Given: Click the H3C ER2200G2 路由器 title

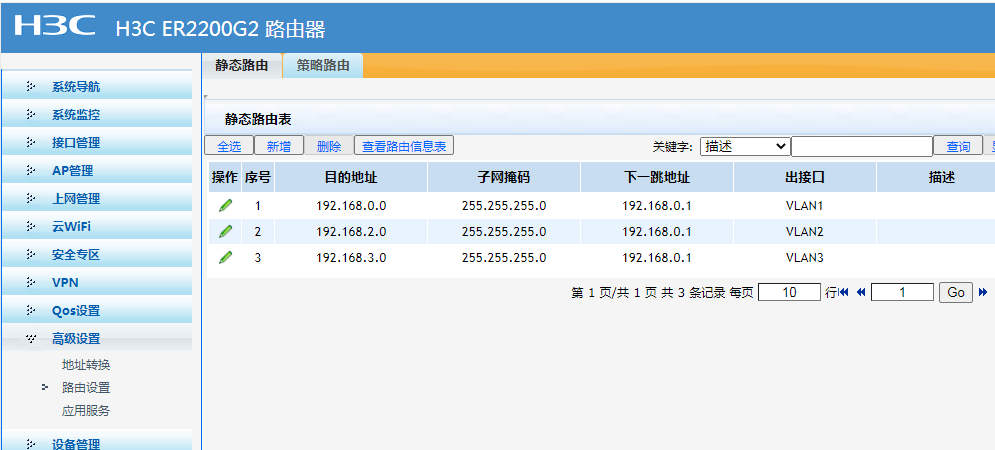Looking at the screenshot, I should coord(221,29).
